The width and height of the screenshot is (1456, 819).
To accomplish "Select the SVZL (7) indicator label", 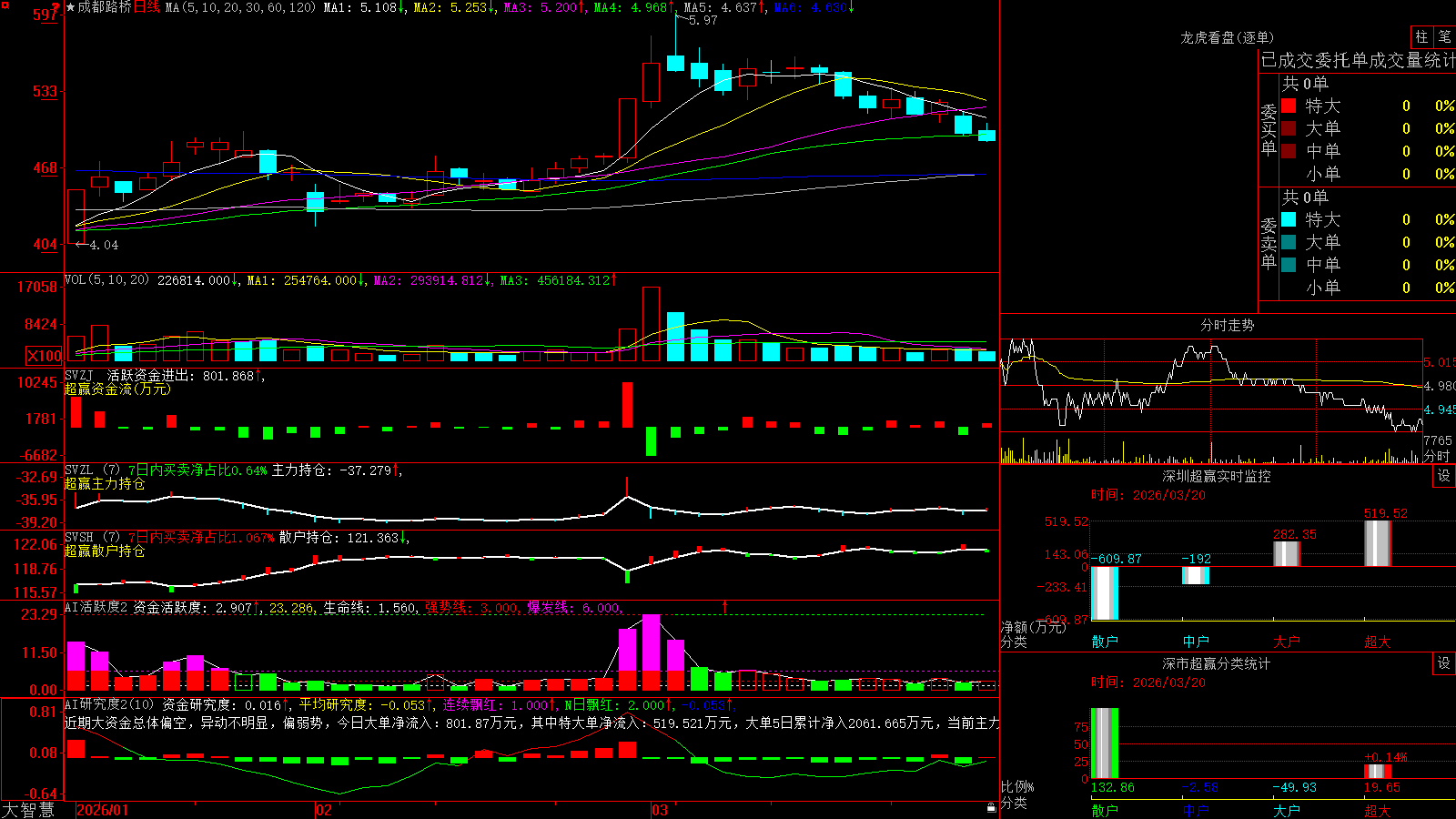I will (93, 470).
